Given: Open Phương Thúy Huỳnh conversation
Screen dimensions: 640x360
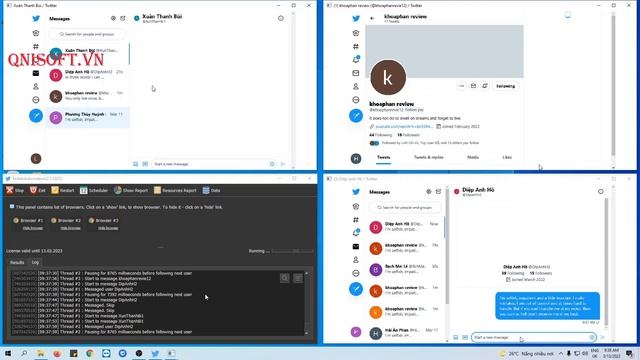Looking at the screenshot, I should (x=87, y=117).
